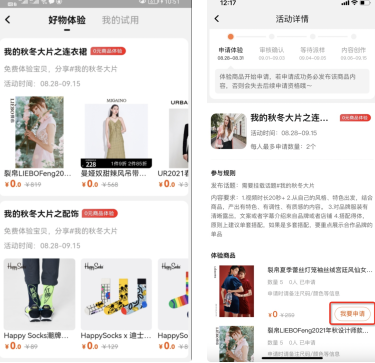Image resolution: width=375 pixels, height=363 pixels.
Task: Open the 裂帛夏季蕾丝灯笼袖 product image
Action: tap(236, 291)
